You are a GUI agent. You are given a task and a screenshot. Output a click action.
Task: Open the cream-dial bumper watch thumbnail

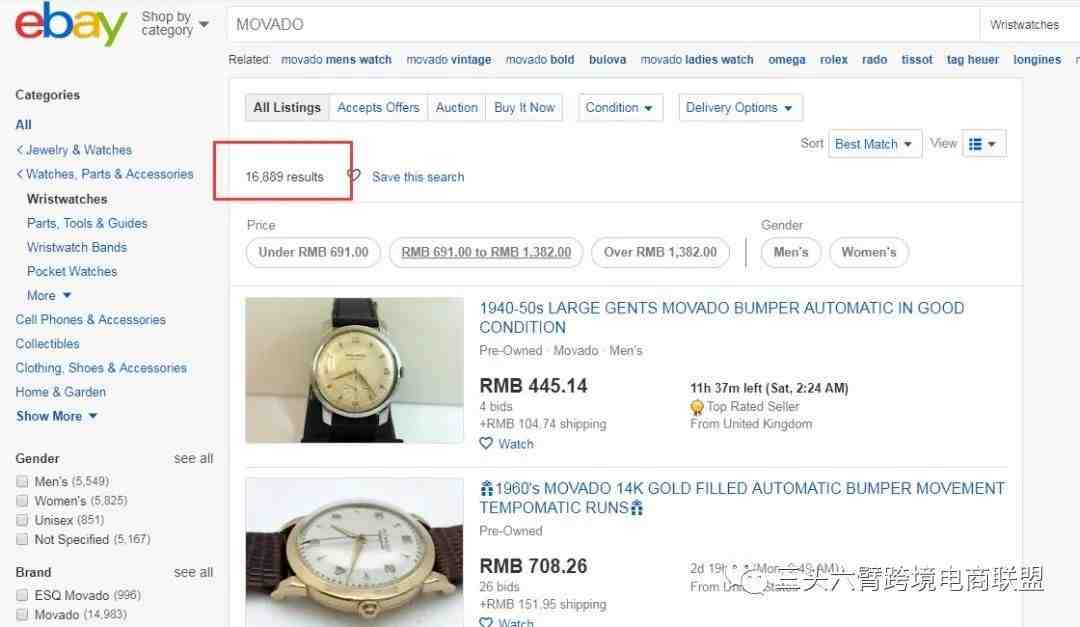(355, 370)
